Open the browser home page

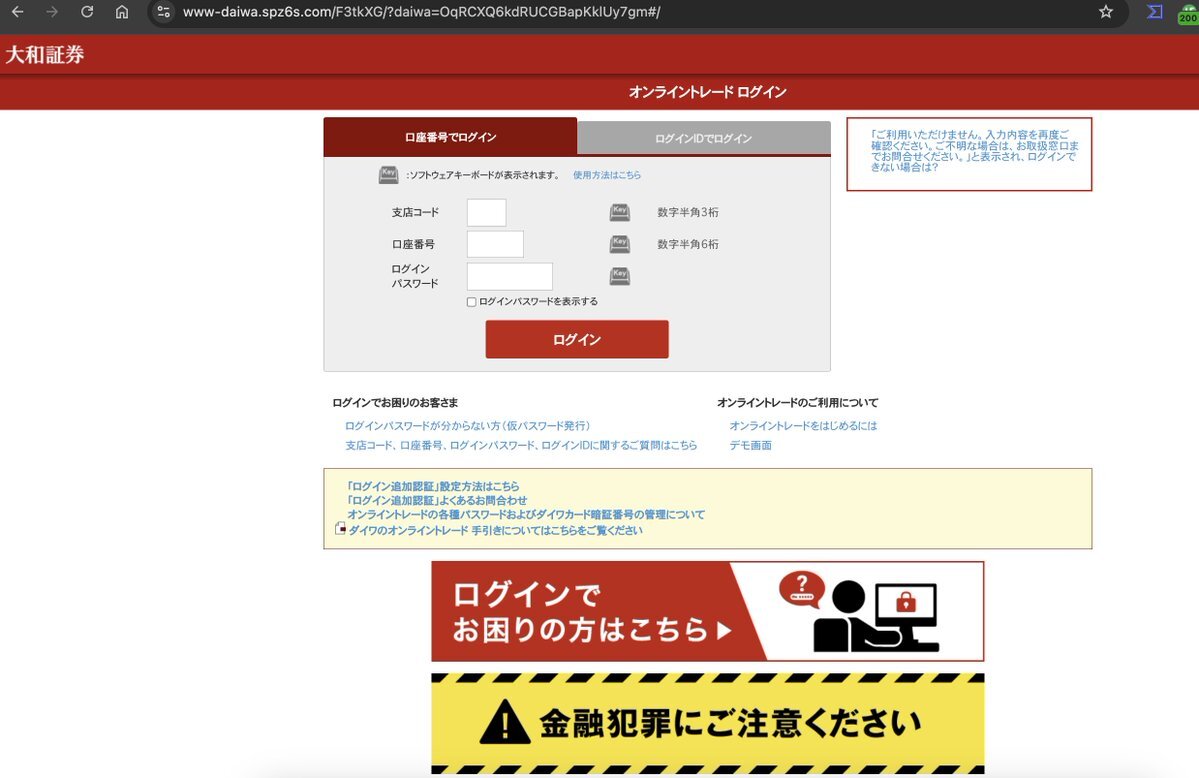coord(122,12)
